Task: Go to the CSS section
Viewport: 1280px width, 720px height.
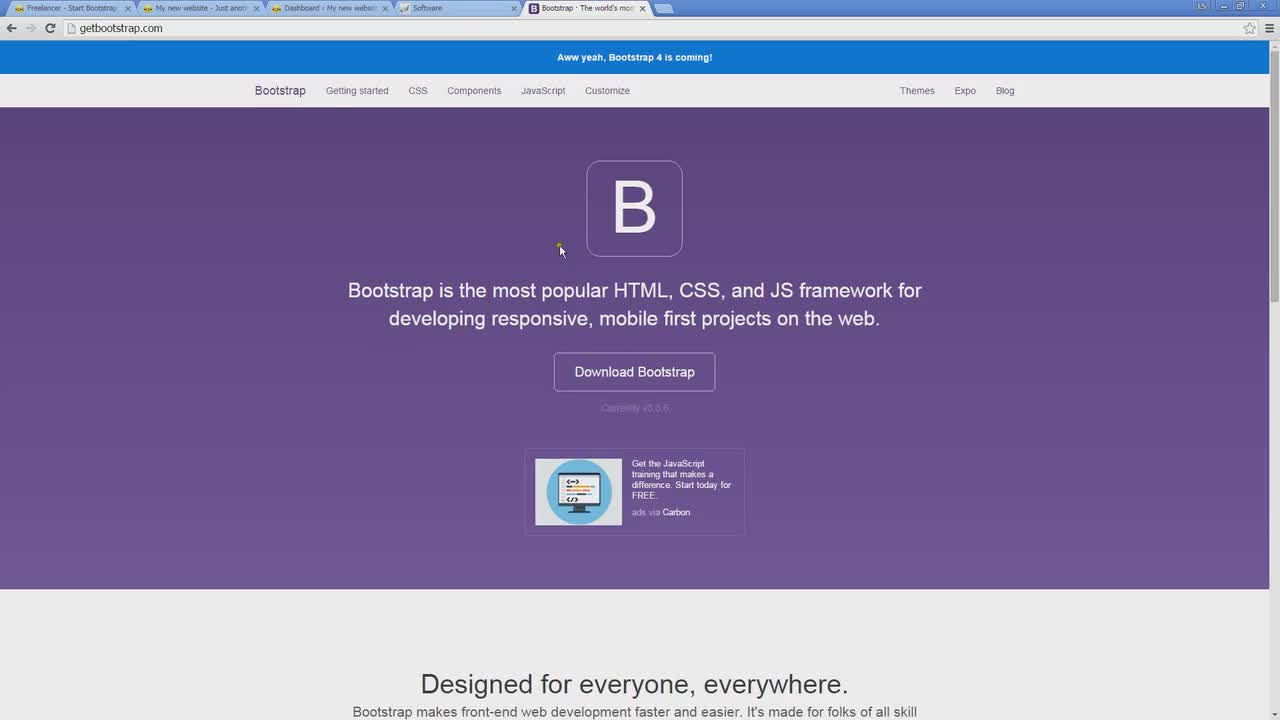Action: coord(418,91)
